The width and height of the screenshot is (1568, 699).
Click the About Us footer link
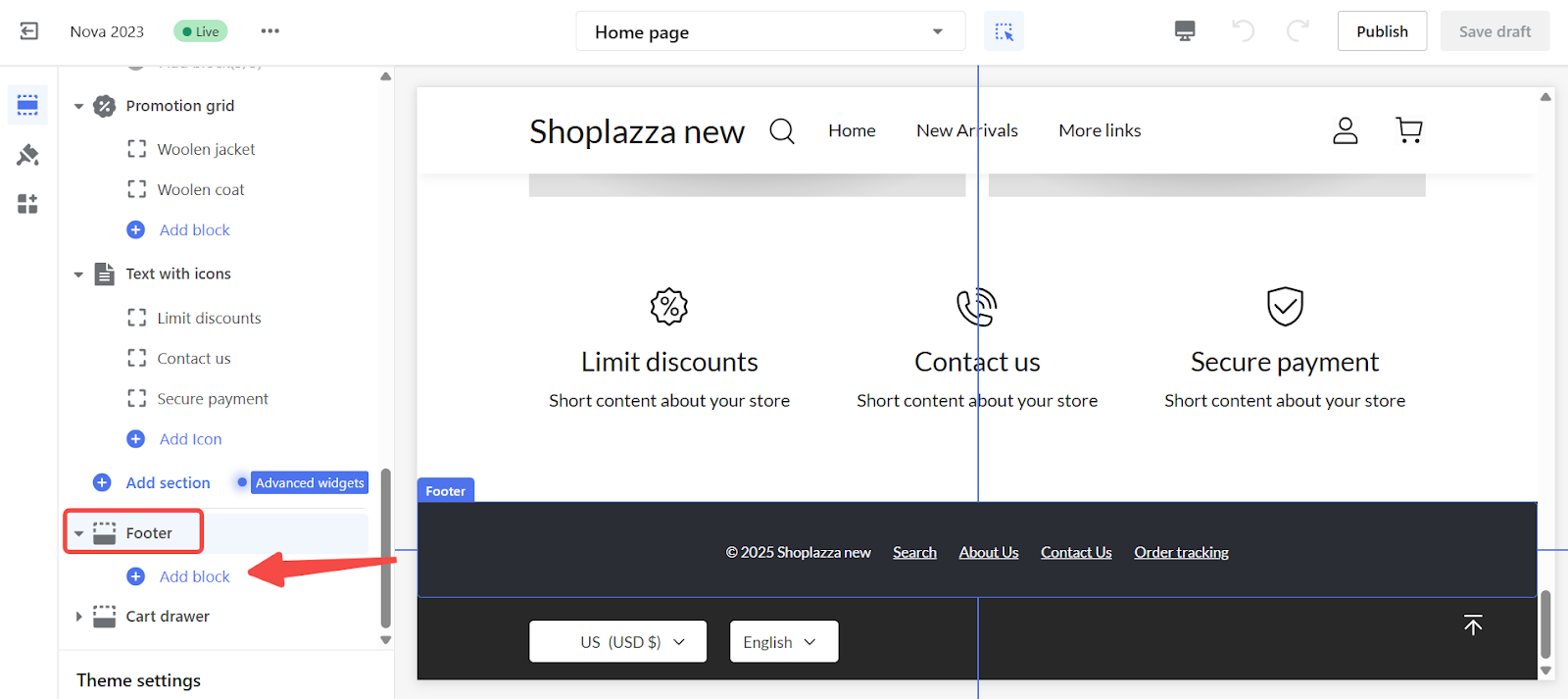[x=989, y=553]
